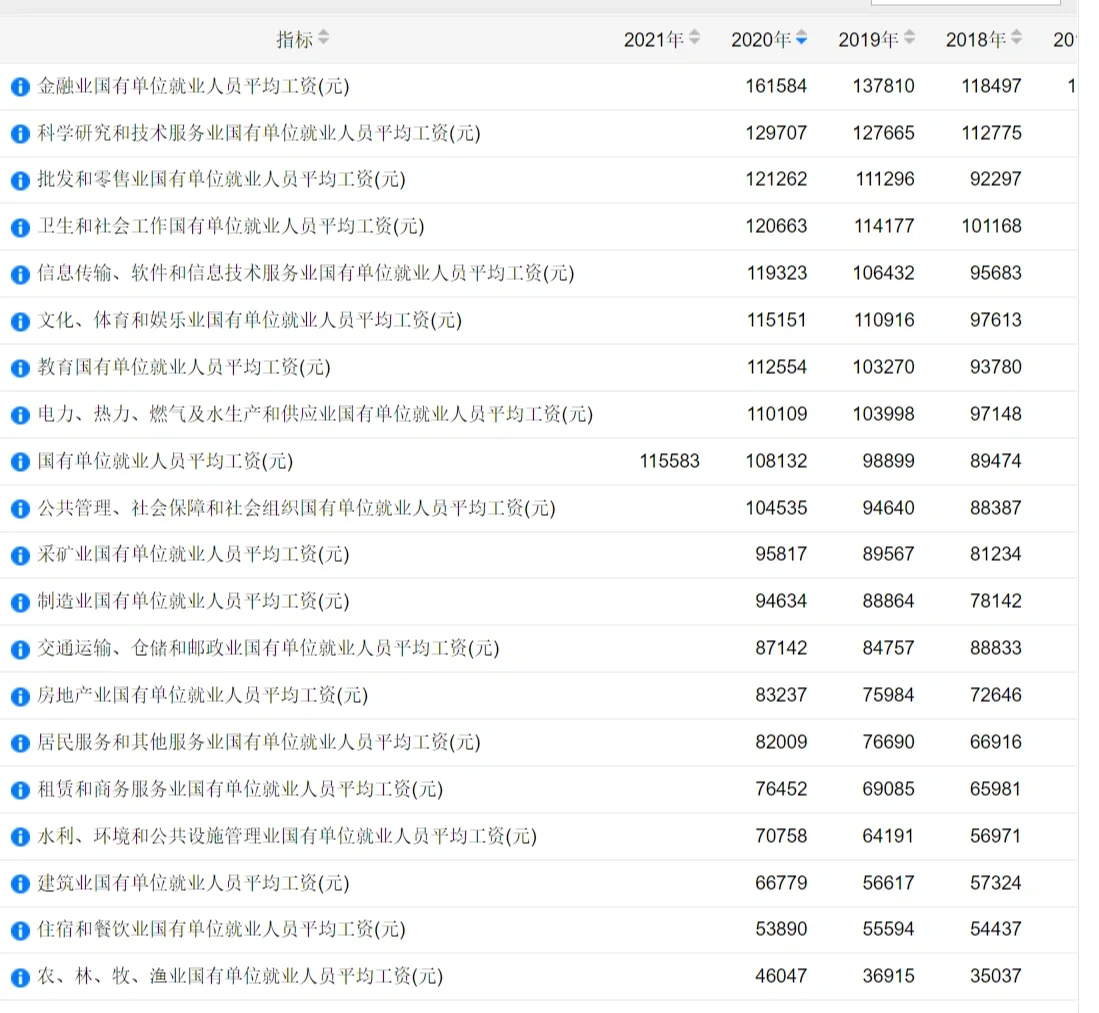Screen dimensions: 1099x1013
Task: Open info icon for 公共管理、社会保障和社会组织 row
Action: click(x=20, y=509)
